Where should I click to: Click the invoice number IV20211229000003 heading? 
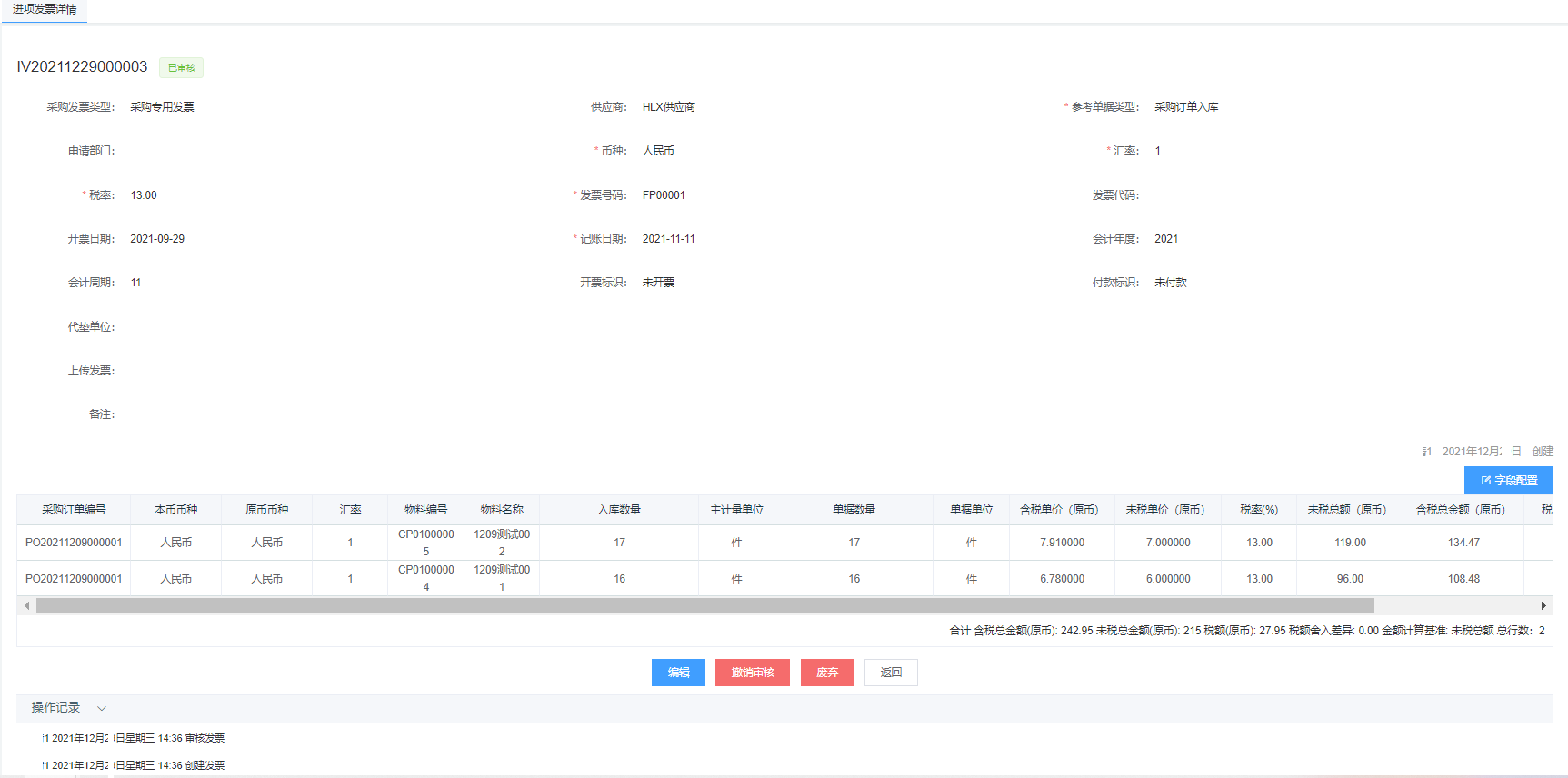click(x=82, y=66)
